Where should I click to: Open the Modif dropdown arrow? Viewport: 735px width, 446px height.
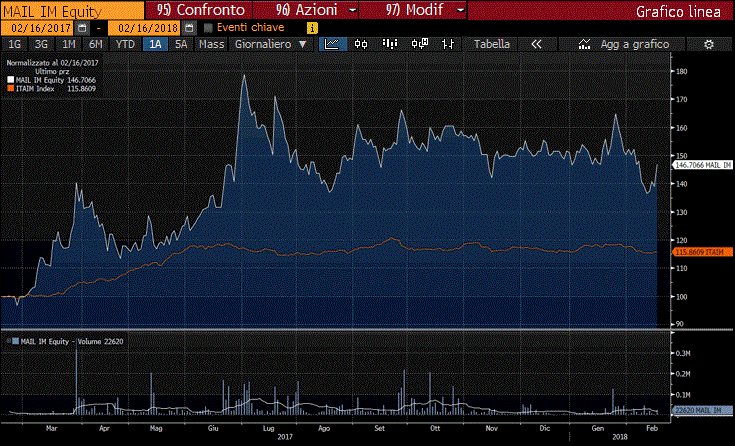pos(460,10)
